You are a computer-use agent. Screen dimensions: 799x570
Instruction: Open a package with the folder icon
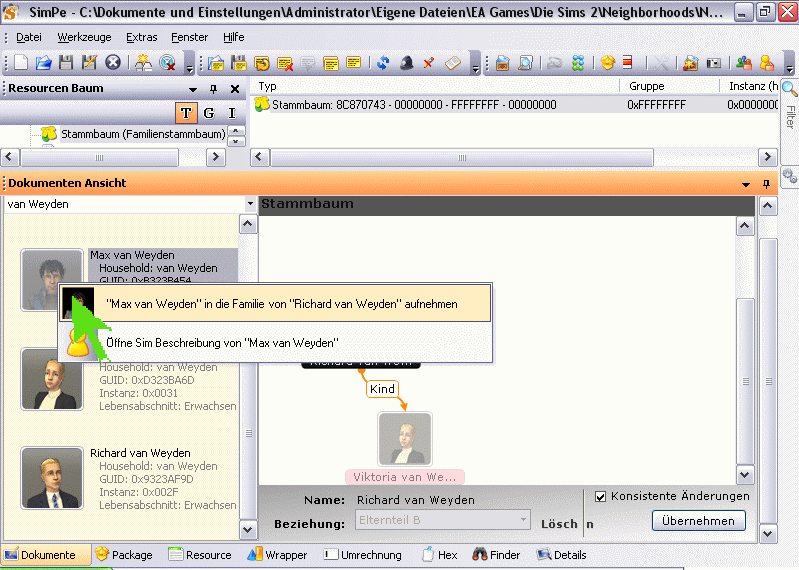(43, 63)
